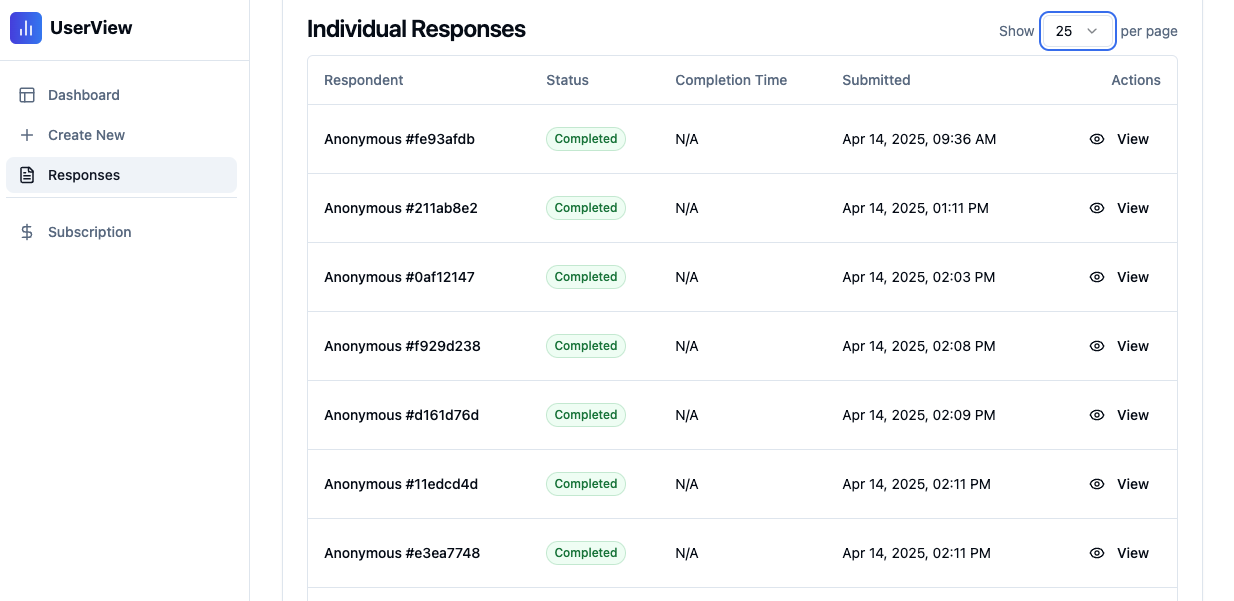This screenshot has height=601, width=1234.
Task: Click the Dashboard layout icon in sidebar
Action: tap(27, 95)
